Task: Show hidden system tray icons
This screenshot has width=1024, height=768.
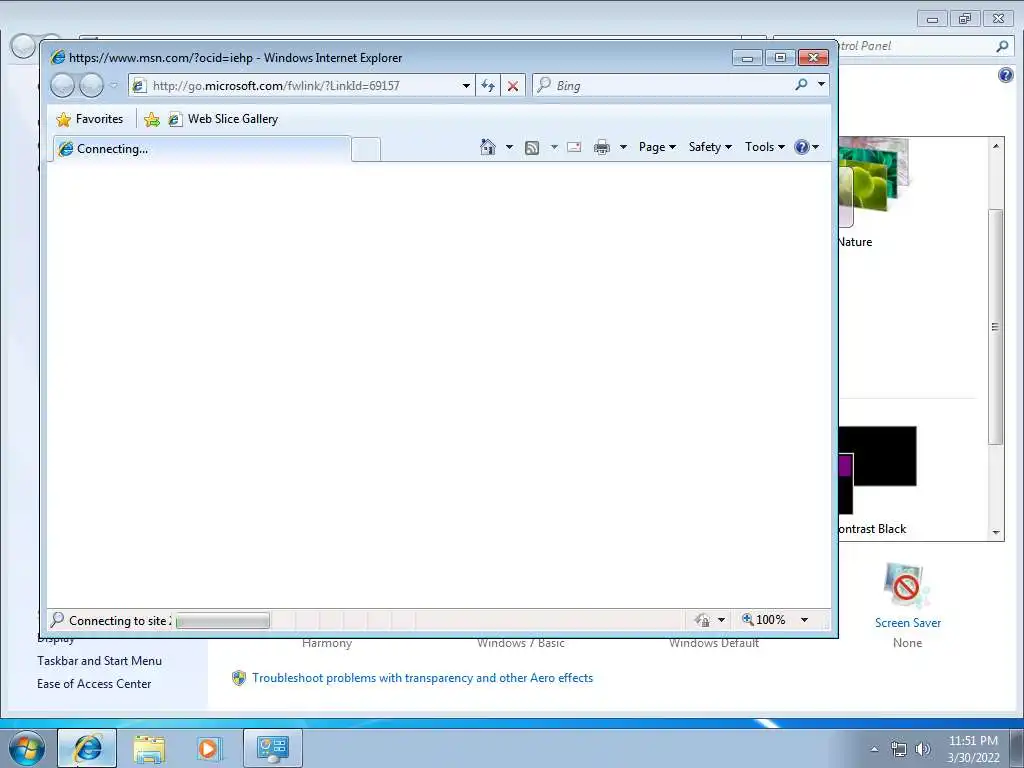Action: point(874,749)
